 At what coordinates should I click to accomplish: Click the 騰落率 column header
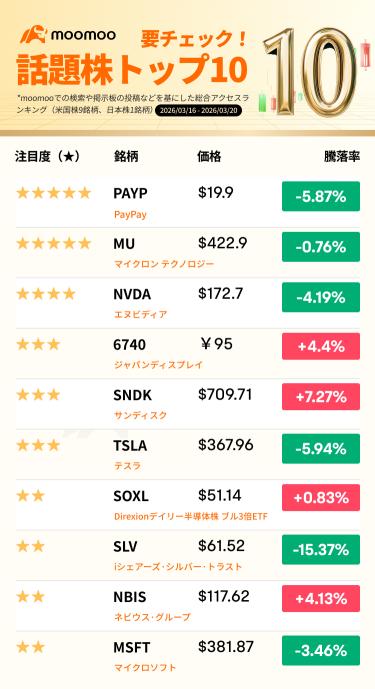(342, 156)
